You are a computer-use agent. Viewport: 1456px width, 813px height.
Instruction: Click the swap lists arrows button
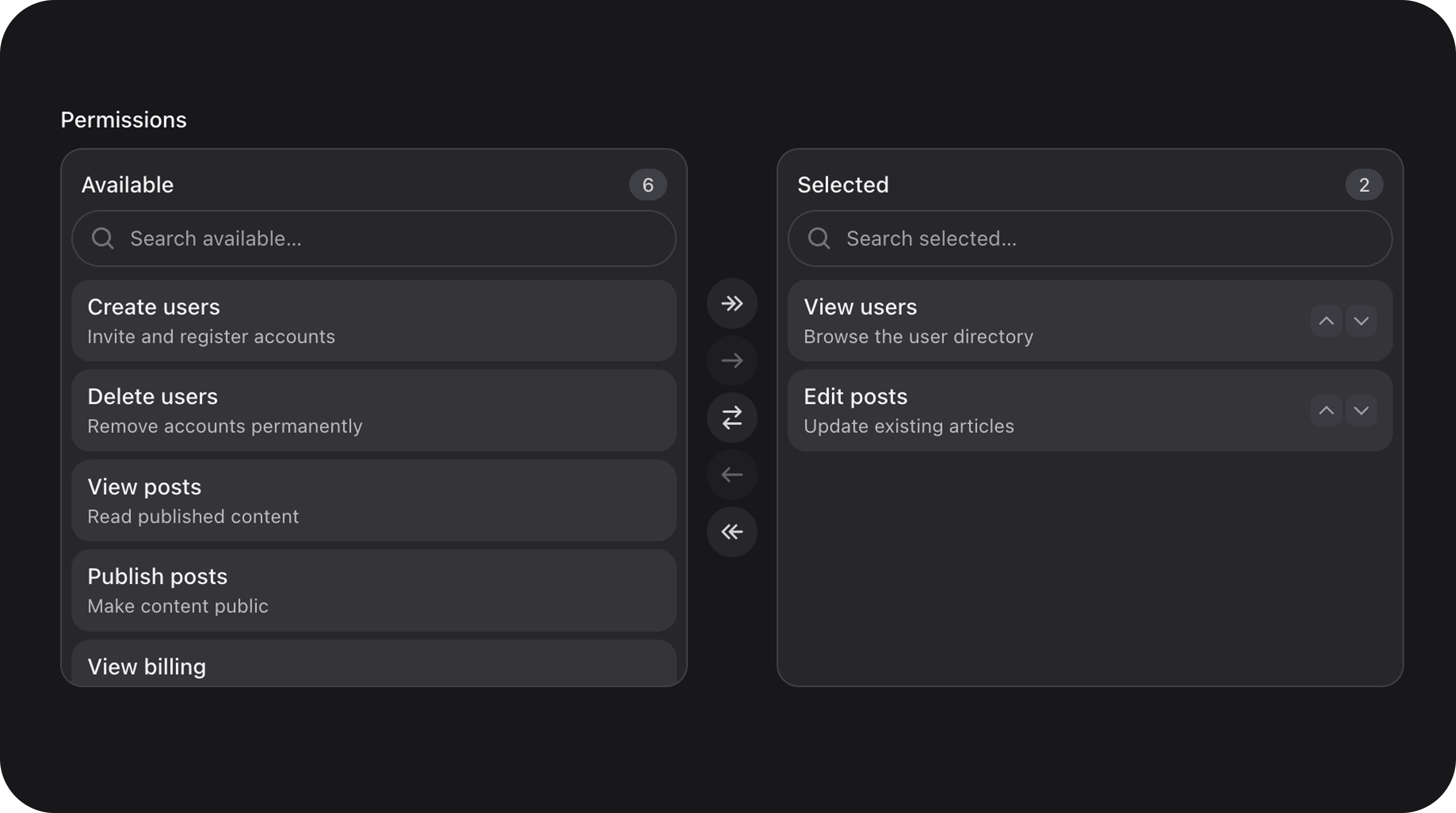tap(732, 418)
